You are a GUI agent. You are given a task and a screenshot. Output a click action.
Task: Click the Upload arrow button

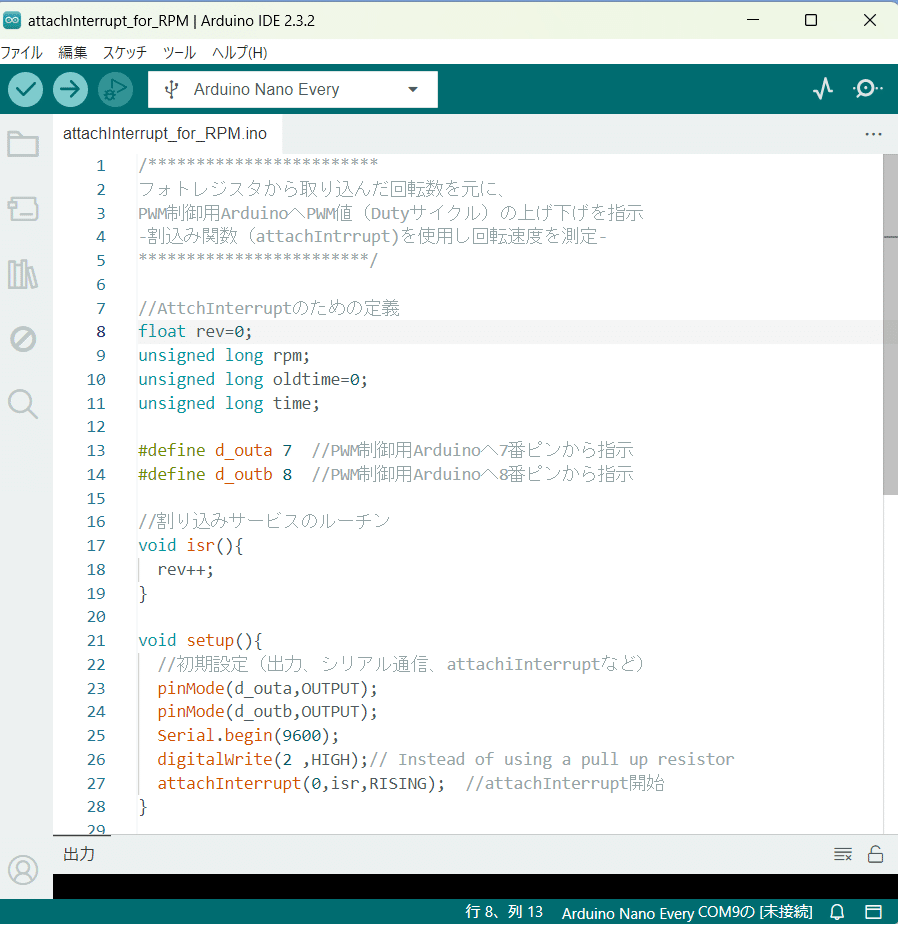70,90
